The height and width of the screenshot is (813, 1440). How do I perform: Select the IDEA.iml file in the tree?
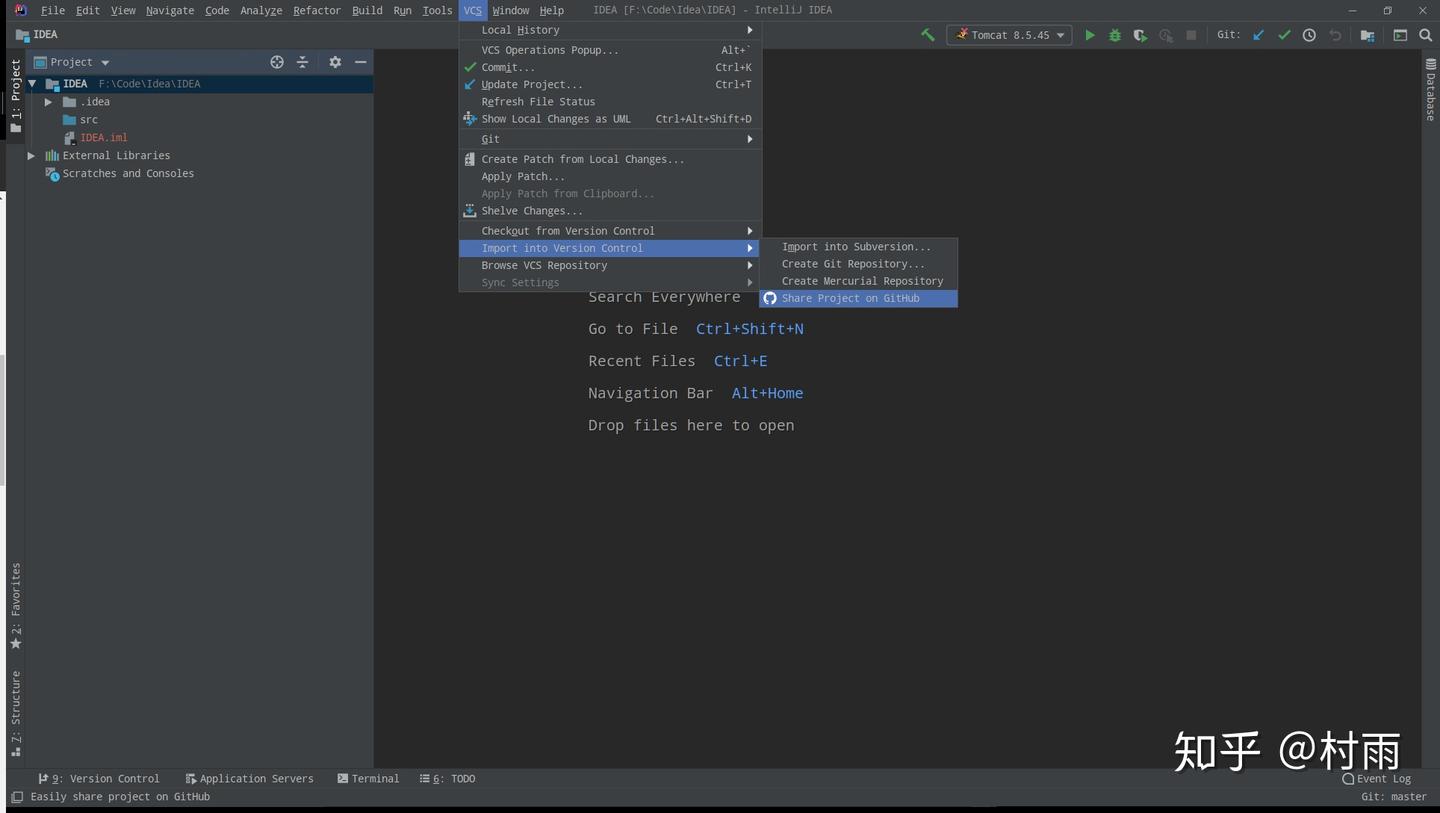(103, 137)
